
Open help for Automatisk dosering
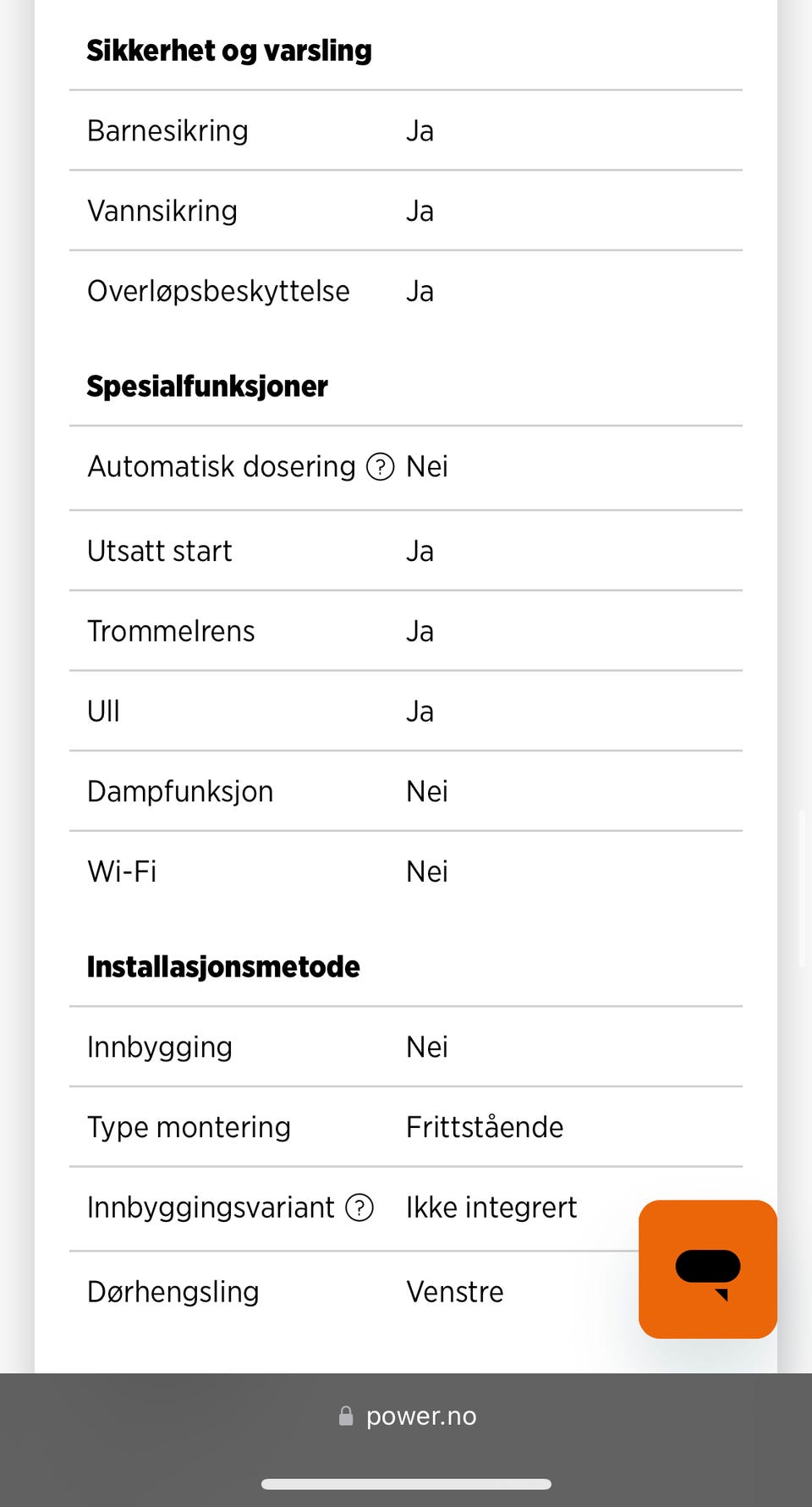[x=380, y=466]
